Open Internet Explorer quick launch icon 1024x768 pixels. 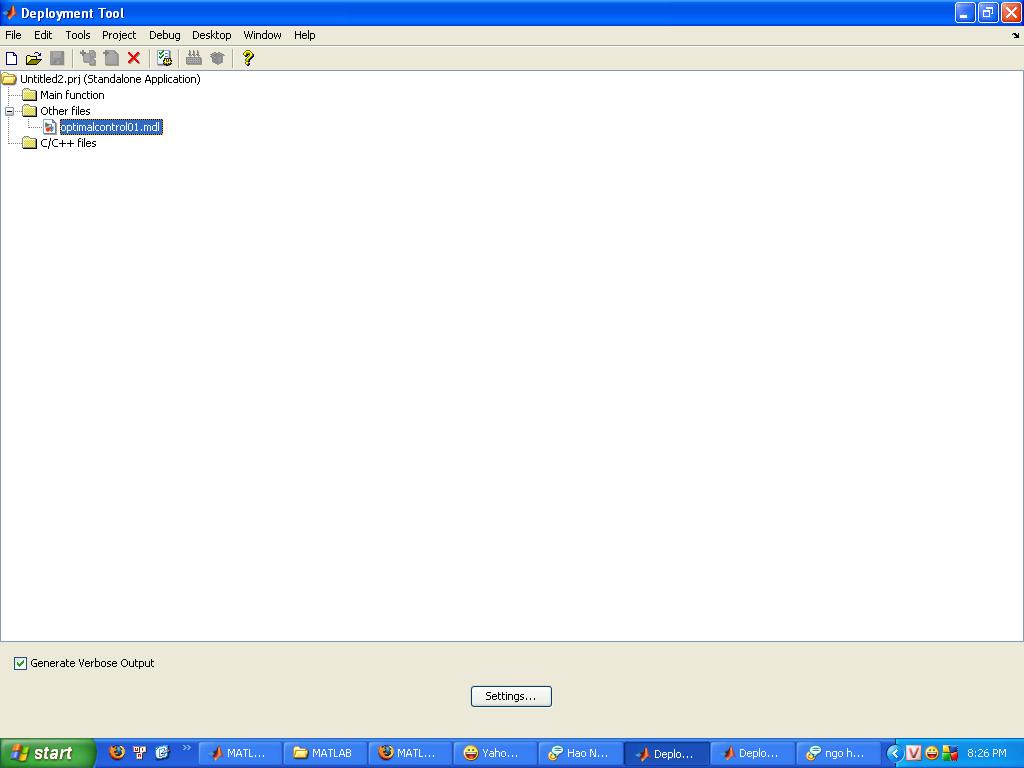pyautogui.click(x=162, y=752)
